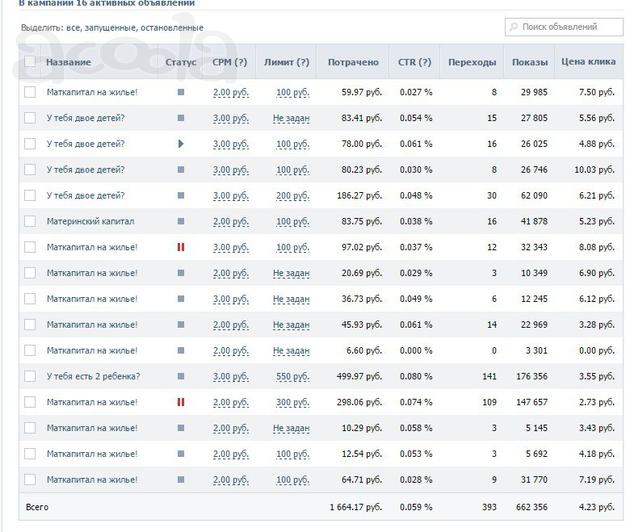Sort by the Потрачено column header

coord(353,62)
